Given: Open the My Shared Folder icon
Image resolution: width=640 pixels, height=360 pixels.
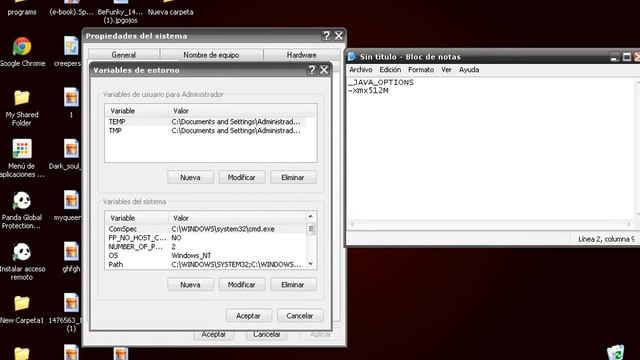Looking at the screenshot, I should [22, 98].
